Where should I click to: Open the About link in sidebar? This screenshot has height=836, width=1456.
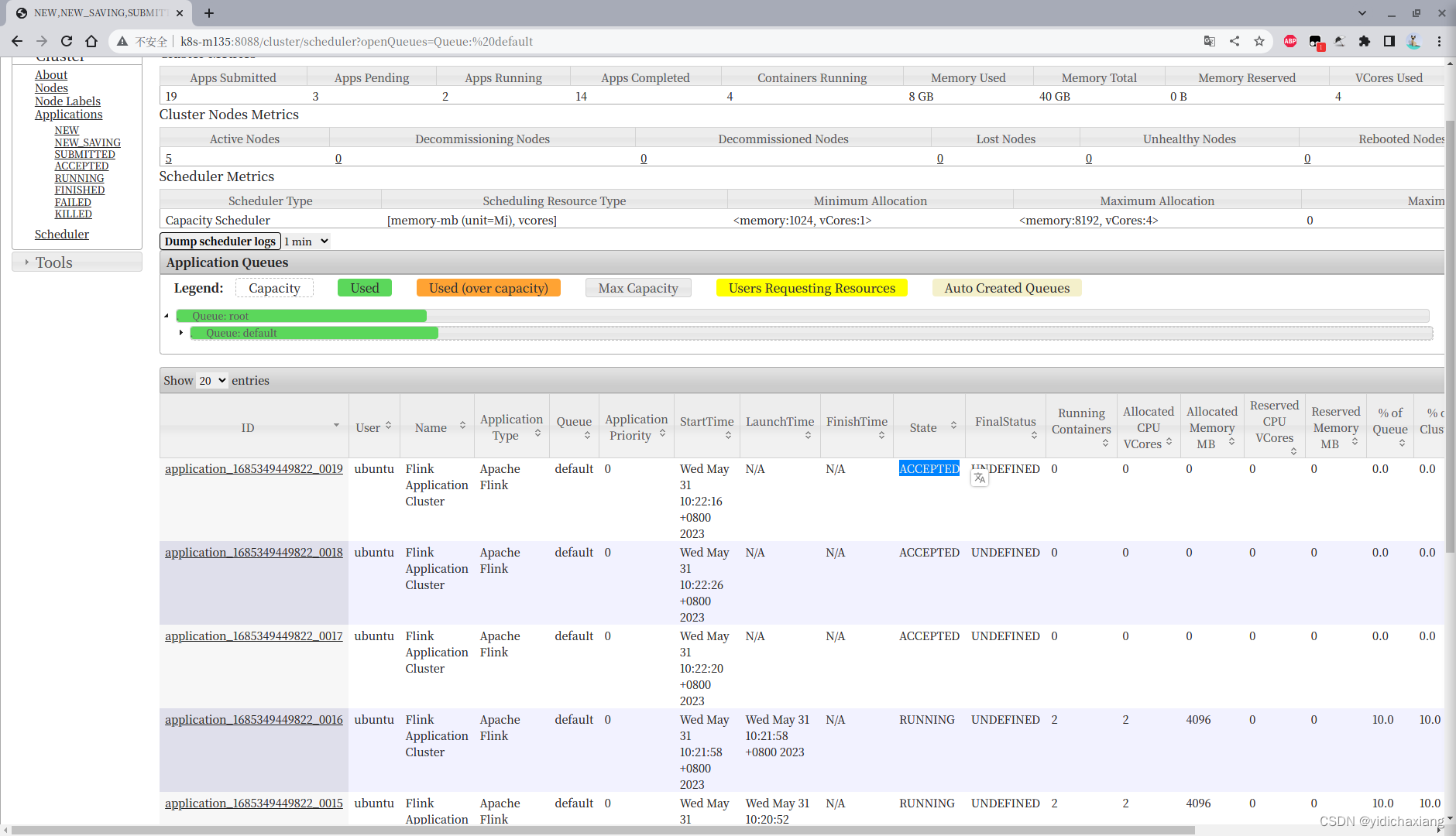click(51, 75)
